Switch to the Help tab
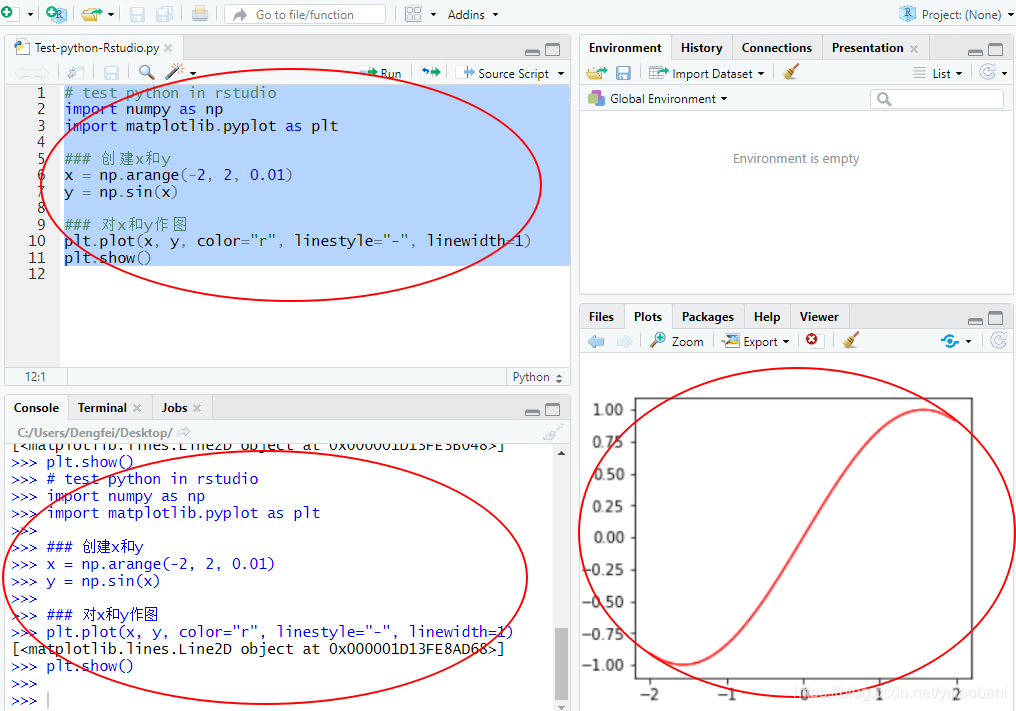1016x711 pixels. pyautogui.click(x=767, y=317)
